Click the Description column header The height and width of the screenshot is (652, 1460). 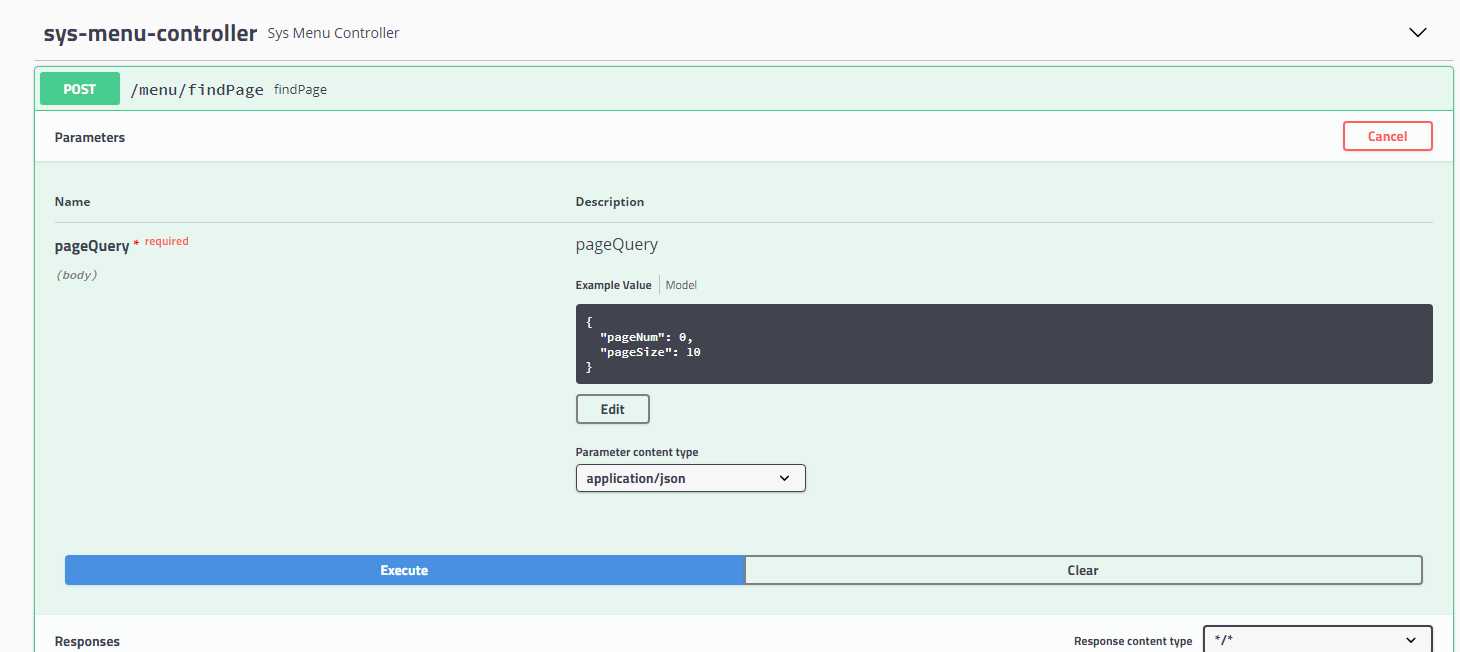[610, 201]
